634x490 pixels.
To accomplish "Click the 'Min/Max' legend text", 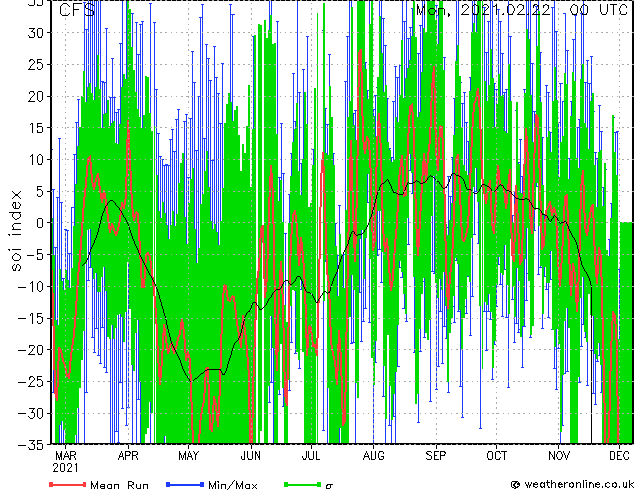I will pyautogui.click(x=233, y=485).
